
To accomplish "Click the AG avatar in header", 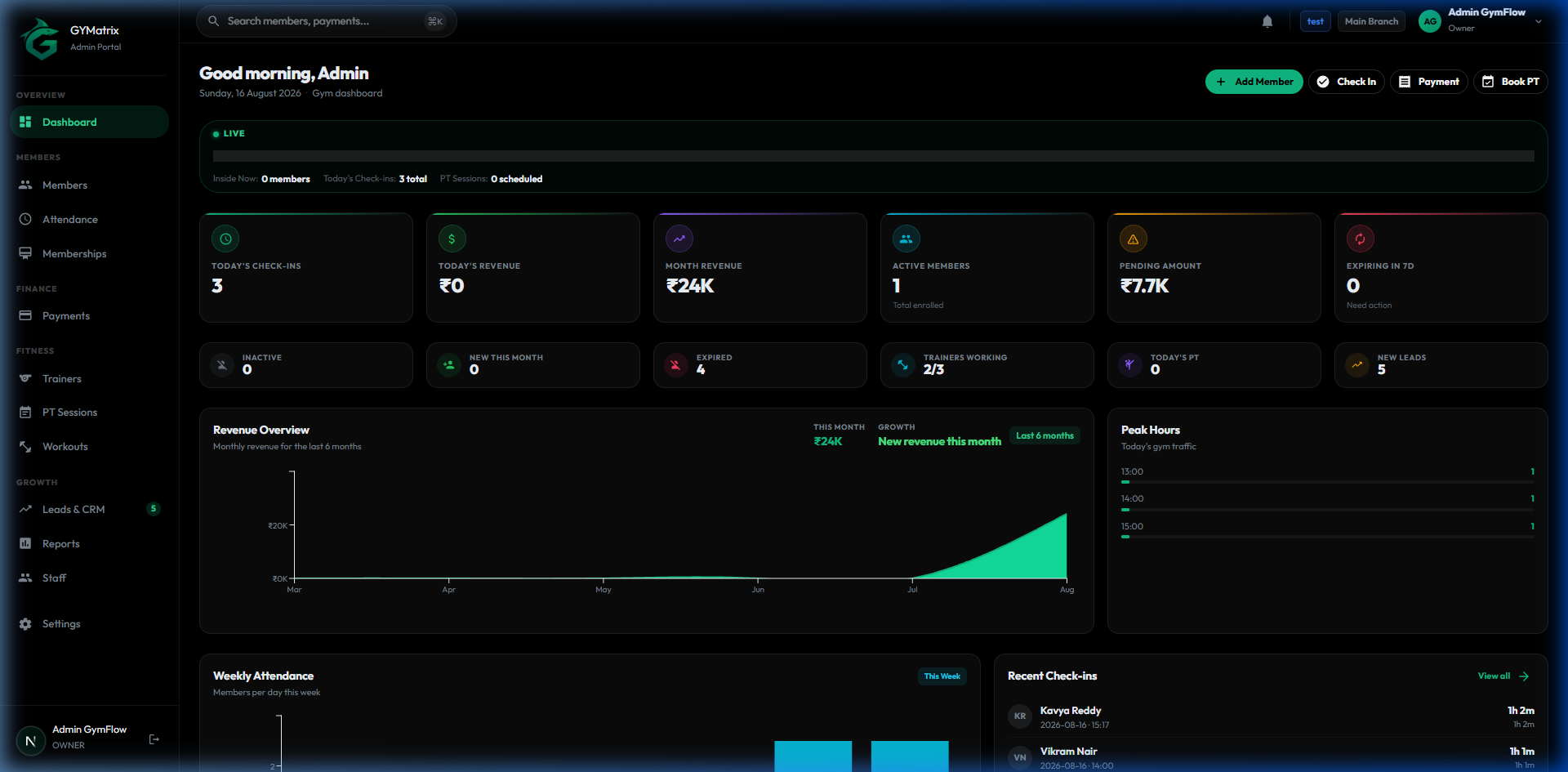I will (1430, 21).
